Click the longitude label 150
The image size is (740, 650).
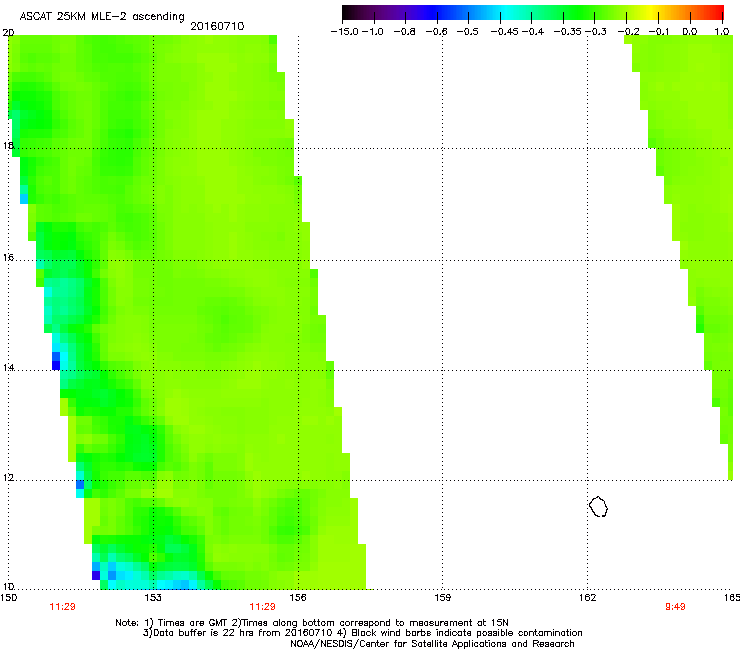coord(8,598)
